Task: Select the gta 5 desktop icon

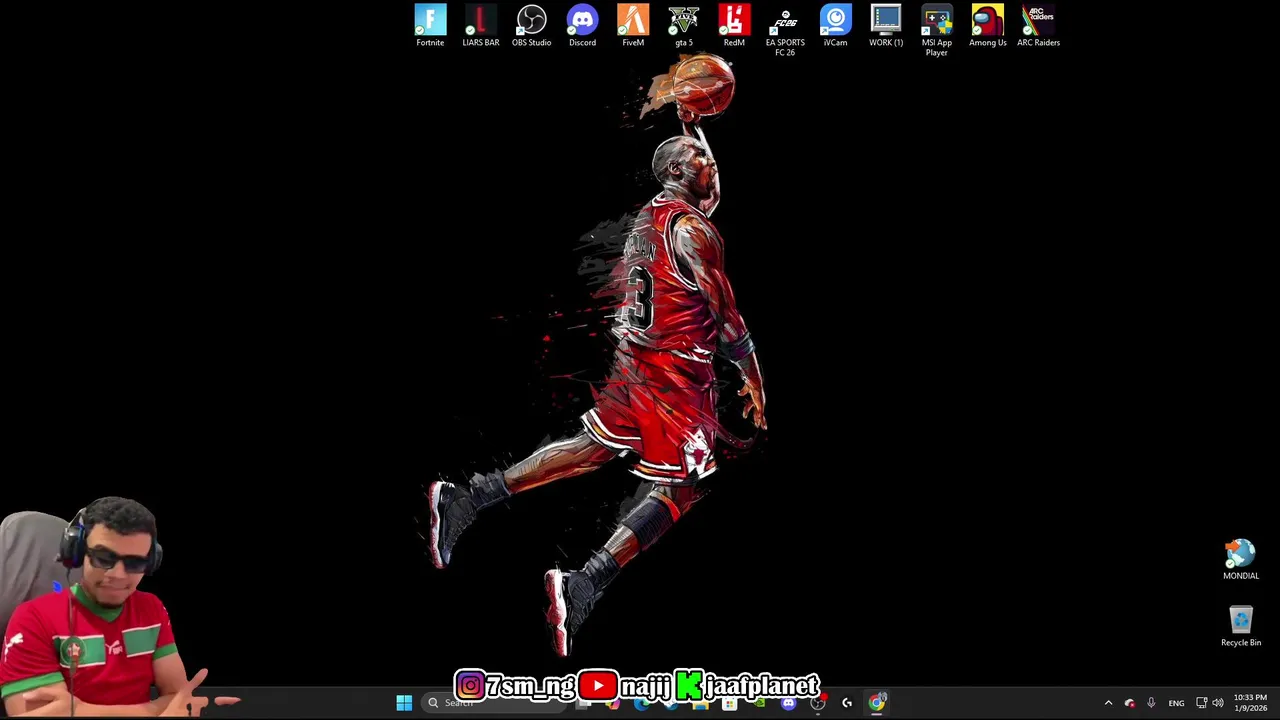Action: tap(684, 26)
